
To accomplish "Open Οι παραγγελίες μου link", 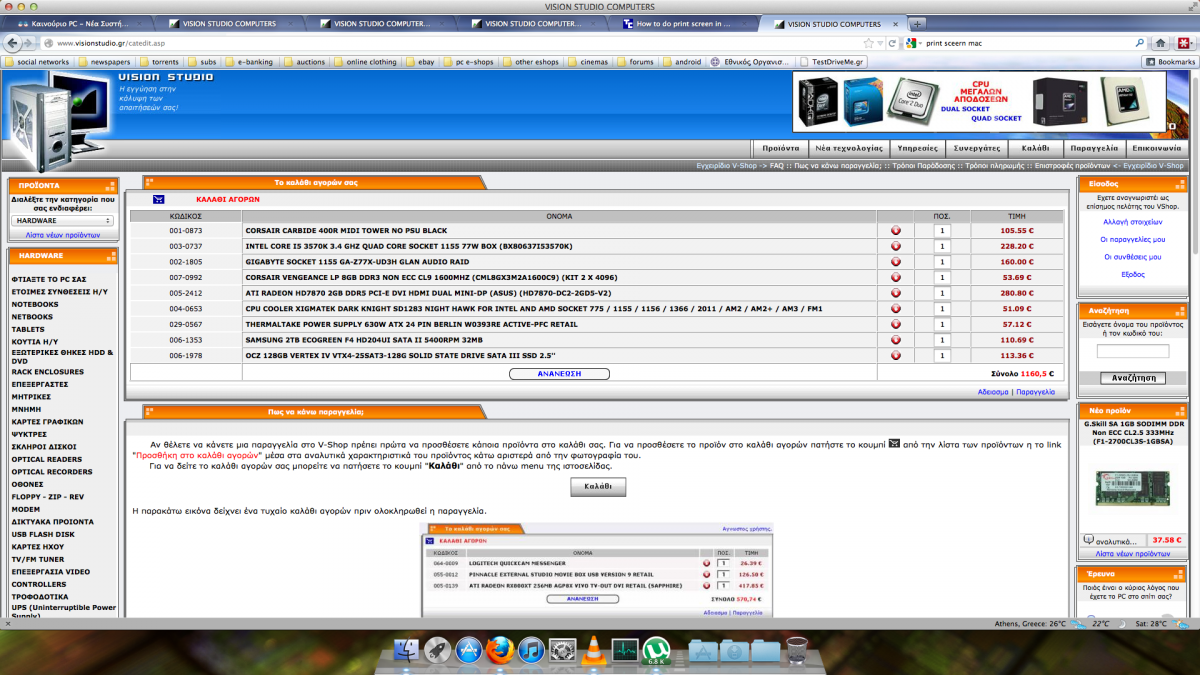I will 1133,239.
